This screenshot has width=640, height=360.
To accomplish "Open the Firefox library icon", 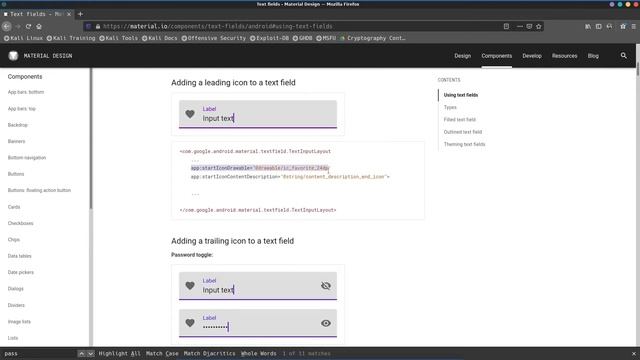I will [588, 26].
